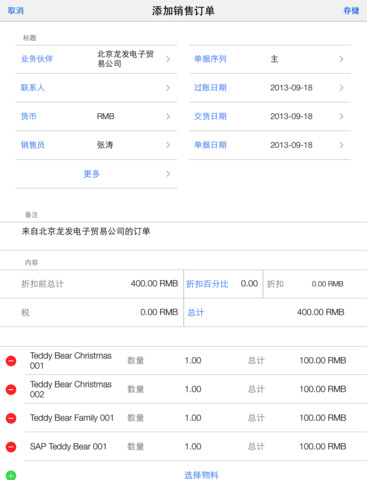This screenshot has height=480, width=367.
Task: Tap 取消 to cancel the order
Action: [x=16, y=11]
